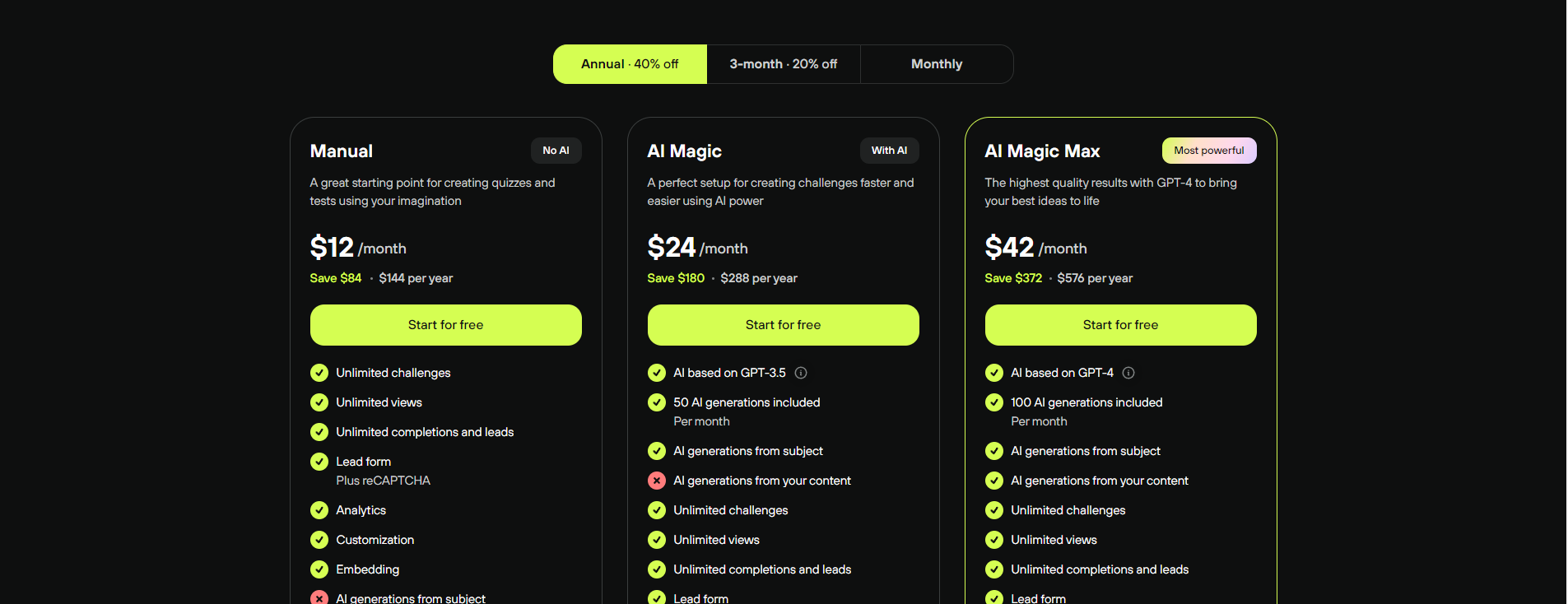The width and height of the screenshot is (1568, 604).
Task: Start for free on AI Magic plan
Action: click(x=784, y=325)
